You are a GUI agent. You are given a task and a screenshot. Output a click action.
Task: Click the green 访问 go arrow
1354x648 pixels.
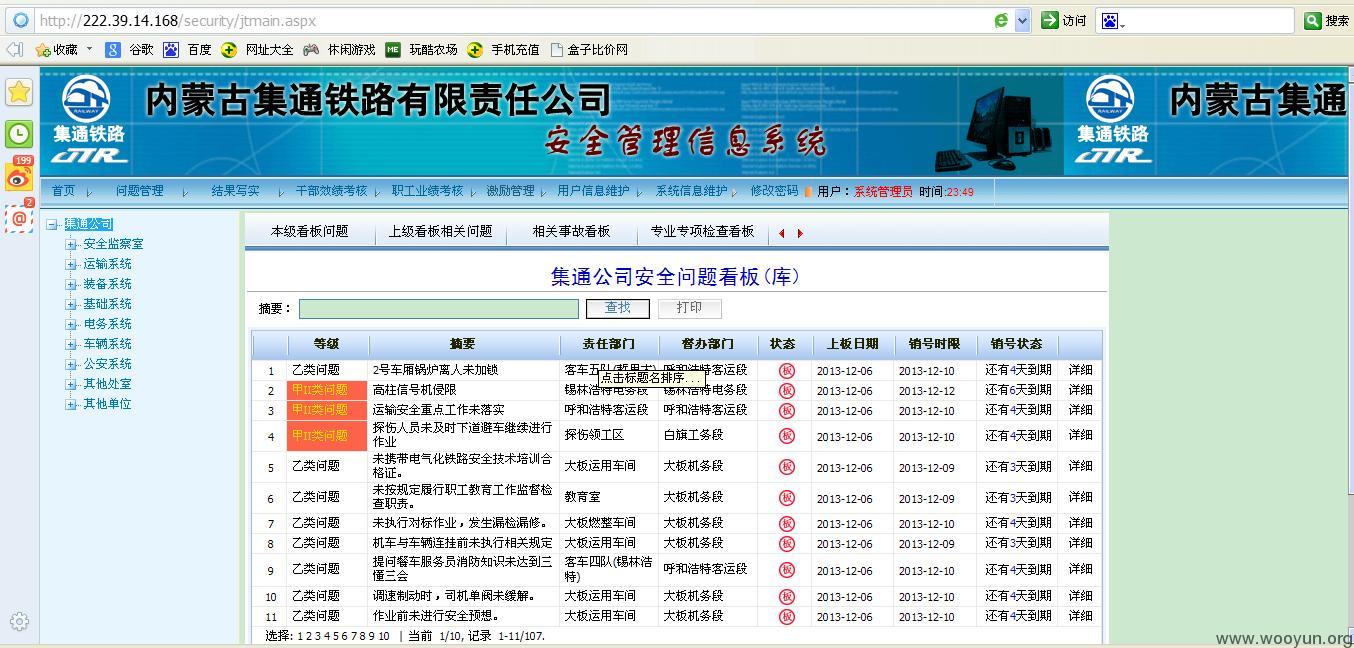1050,20
